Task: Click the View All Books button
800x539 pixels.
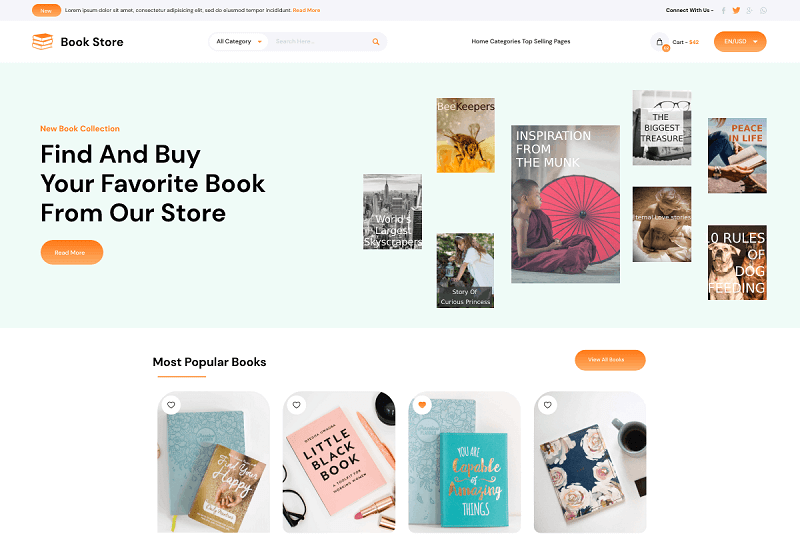Action: pos(610,360)
